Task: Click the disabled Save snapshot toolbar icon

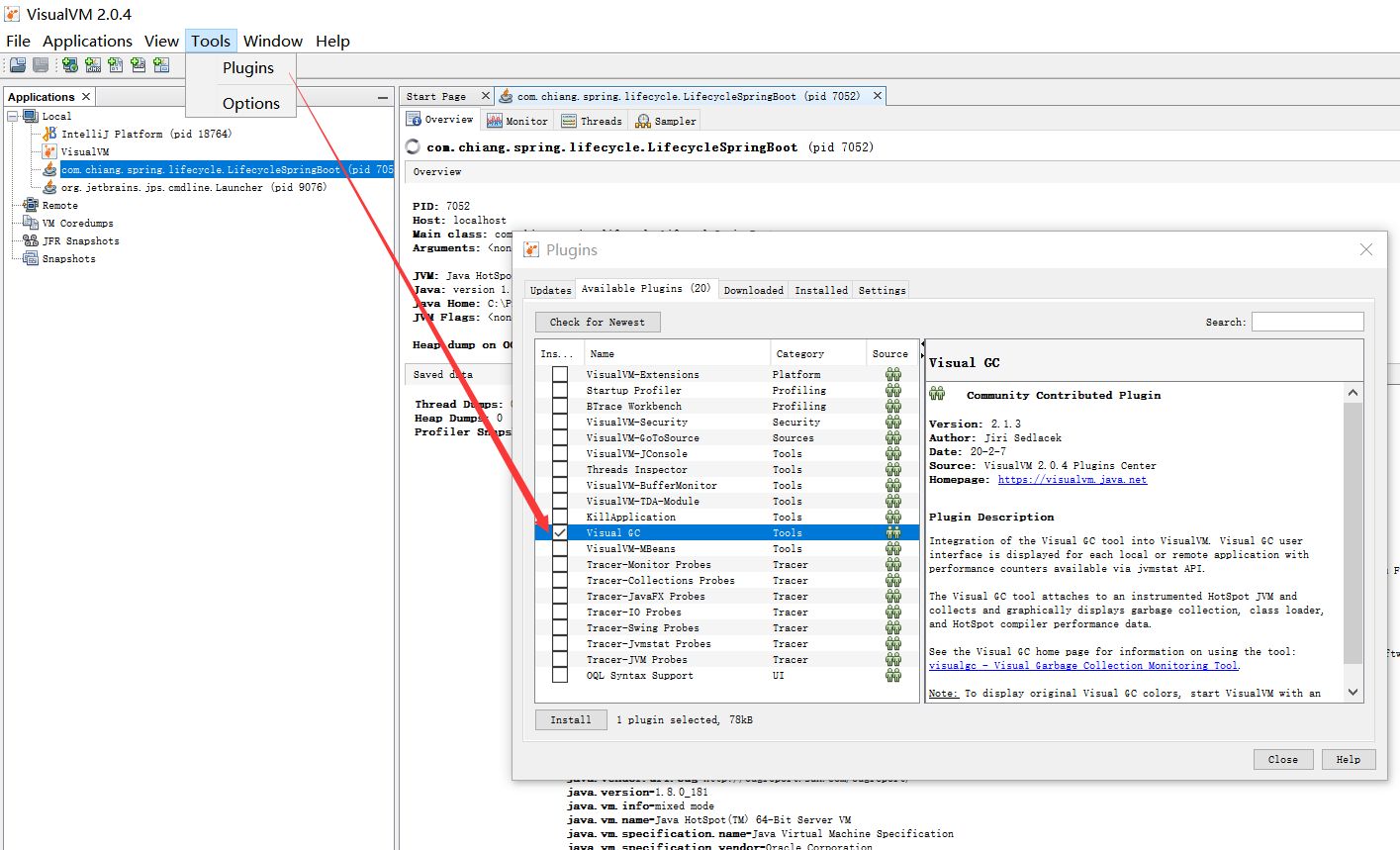Action: click(x=41, y=65)
